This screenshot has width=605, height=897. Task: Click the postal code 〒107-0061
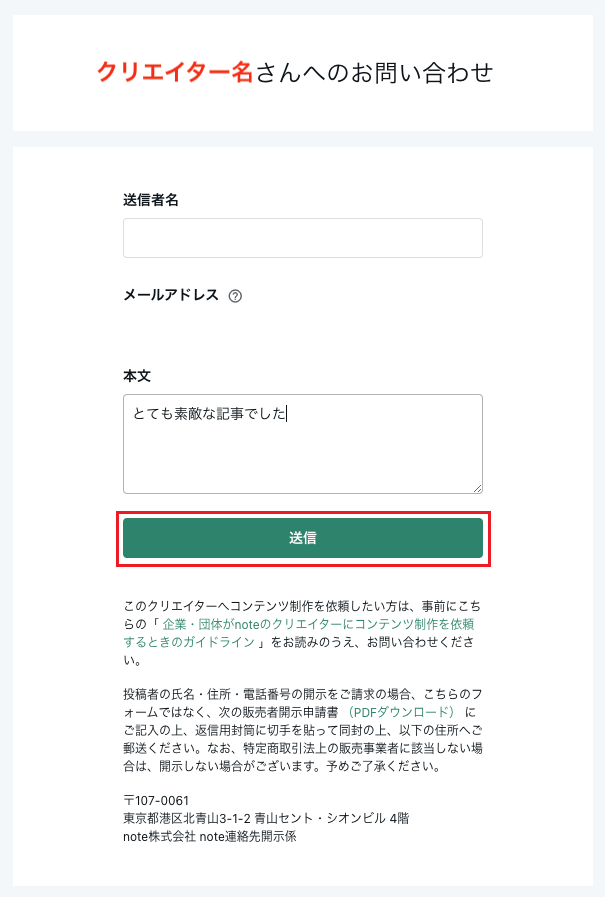coord(156,800)
